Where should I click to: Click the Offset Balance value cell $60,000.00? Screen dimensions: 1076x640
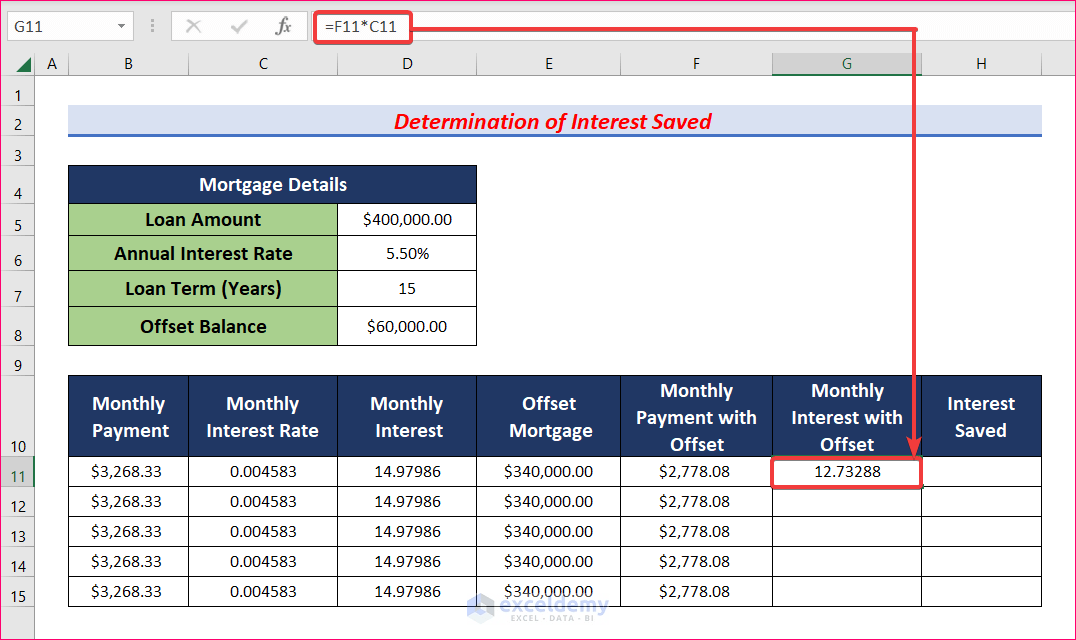pyautogui.click(x=406, y=327)
